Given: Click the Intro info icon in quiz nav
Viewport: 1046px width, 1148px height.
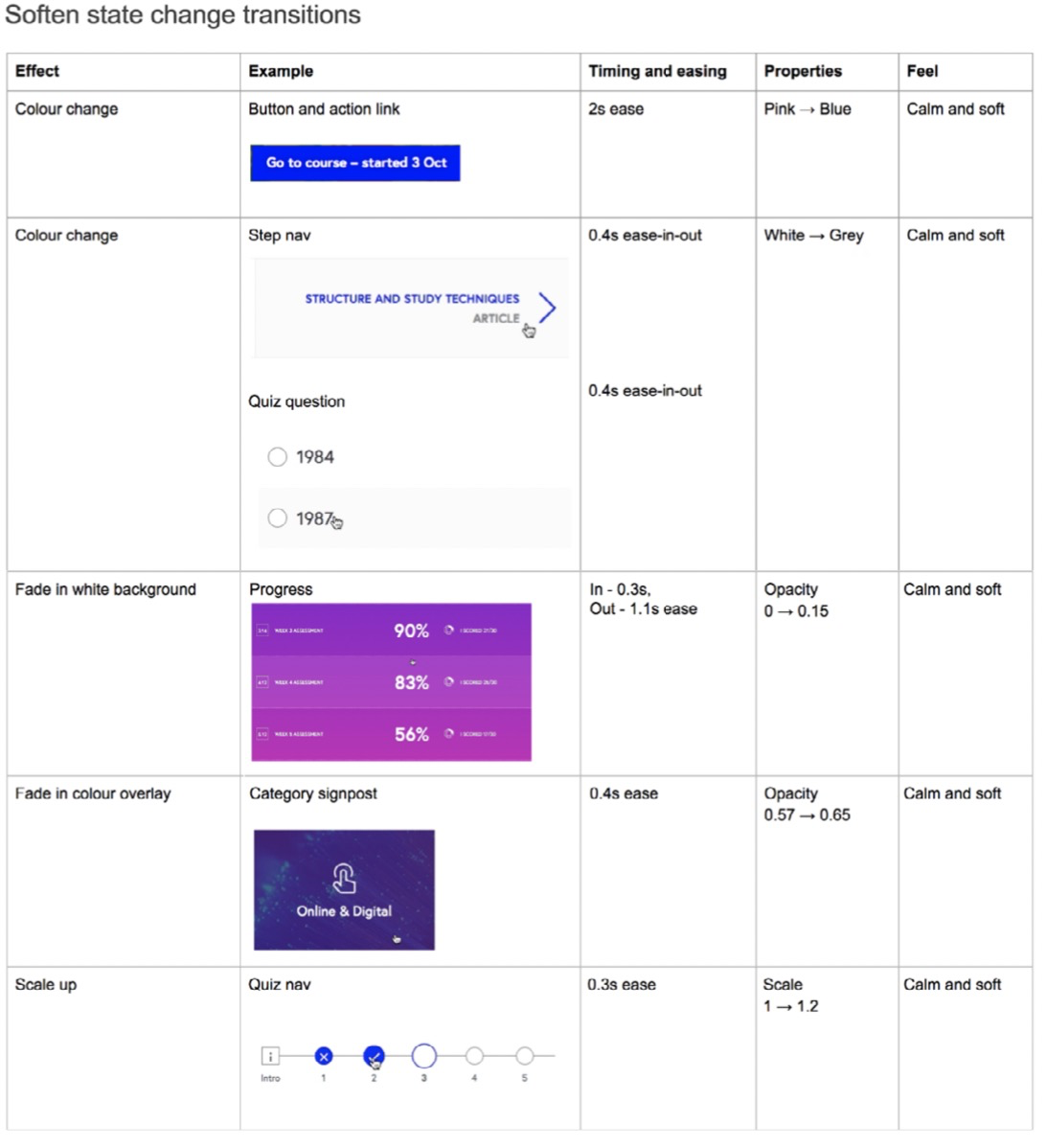Looking at the screenshot, I should [270, 1056].
